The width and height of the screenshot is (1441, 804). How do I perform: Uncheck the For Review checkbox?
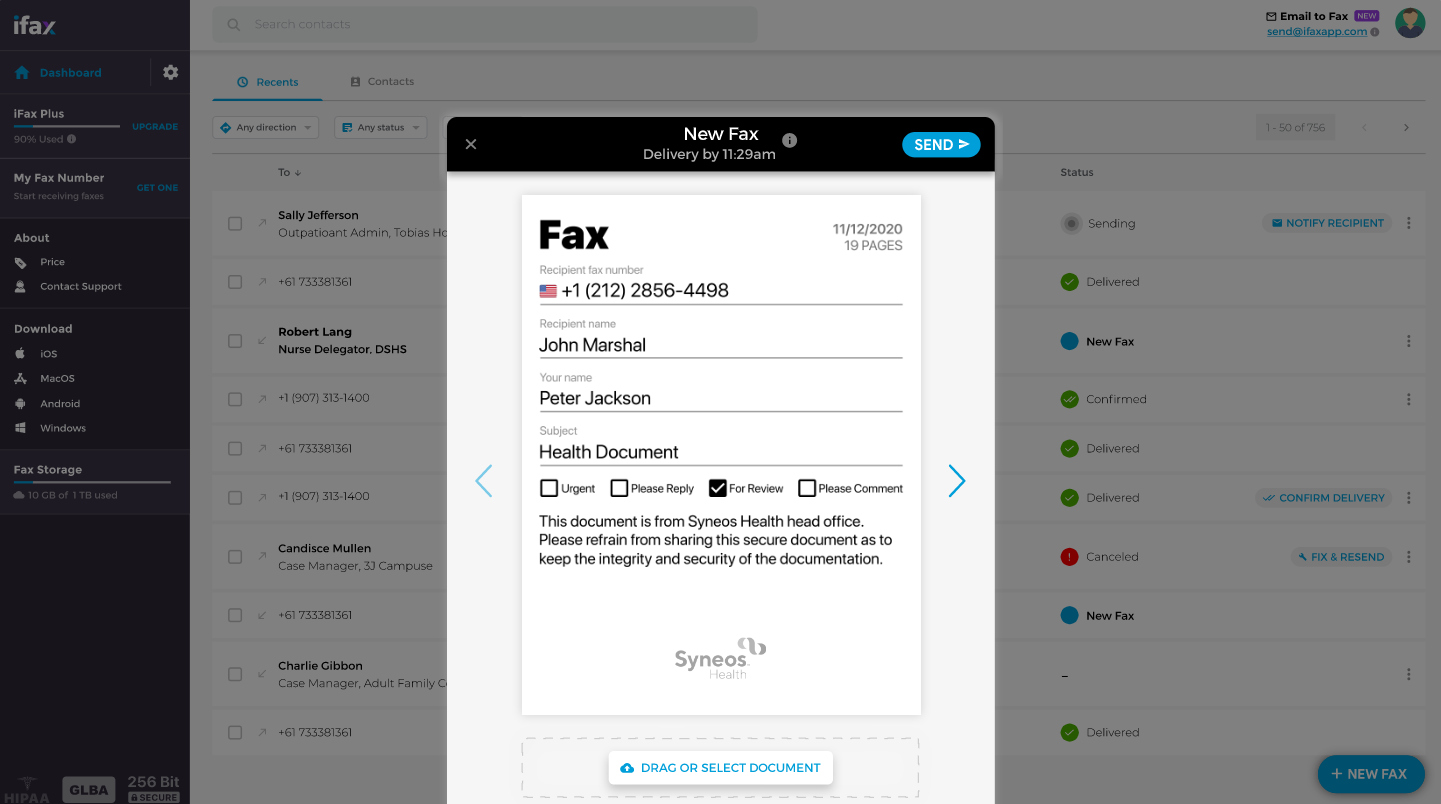717,488
